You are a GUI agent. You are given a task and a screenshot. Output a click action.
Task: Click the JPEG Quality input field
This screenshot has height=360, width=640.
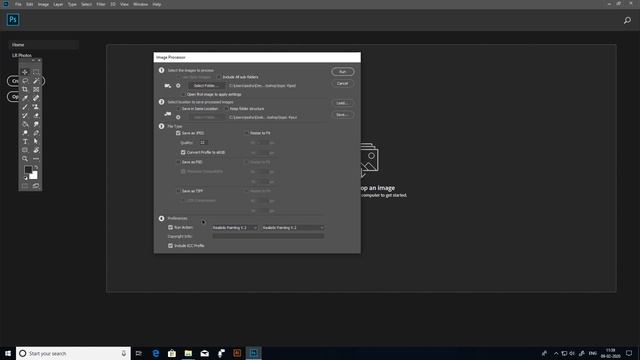(203, 142)
